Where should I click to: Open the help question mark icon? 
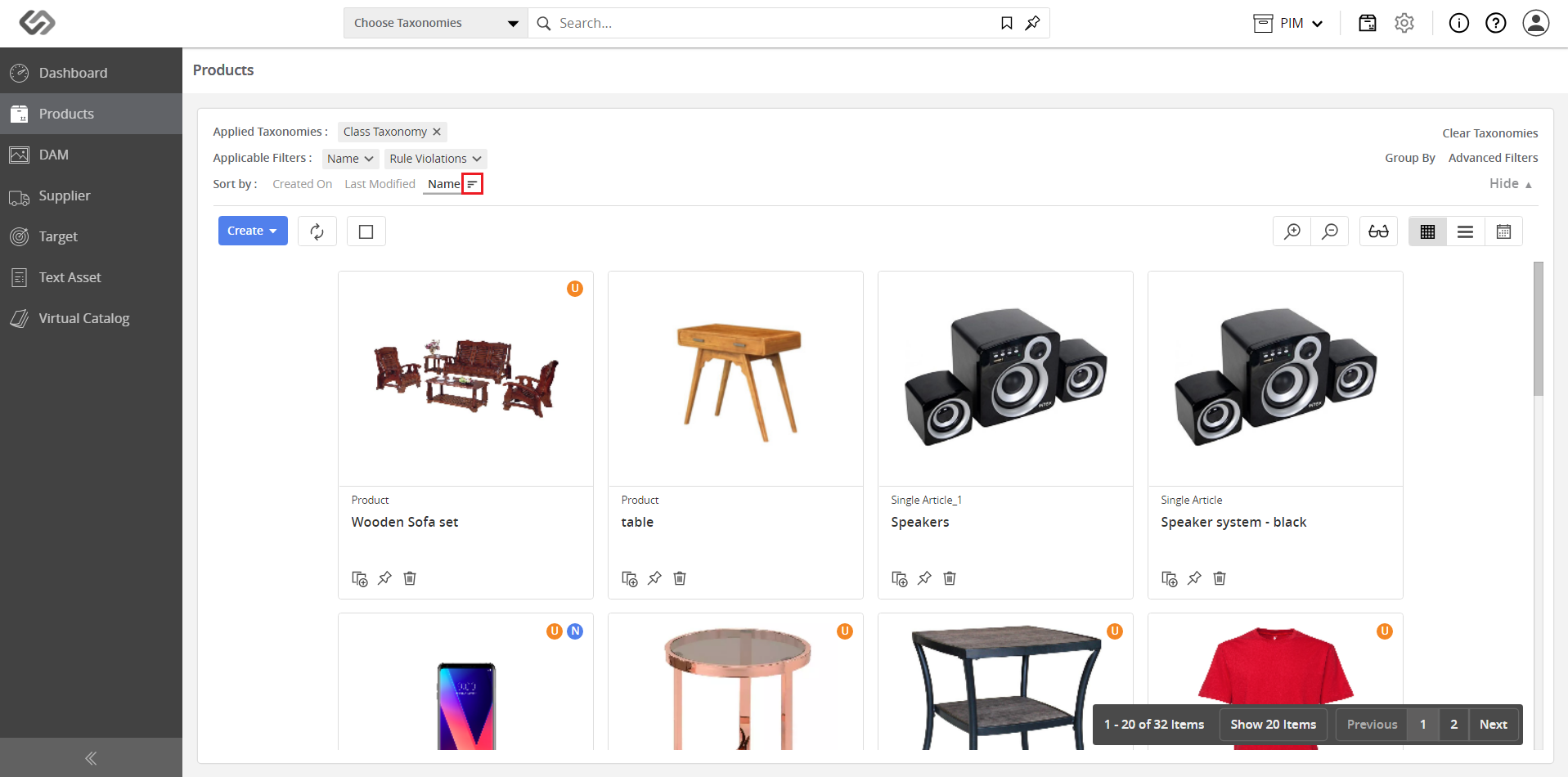1496,23
